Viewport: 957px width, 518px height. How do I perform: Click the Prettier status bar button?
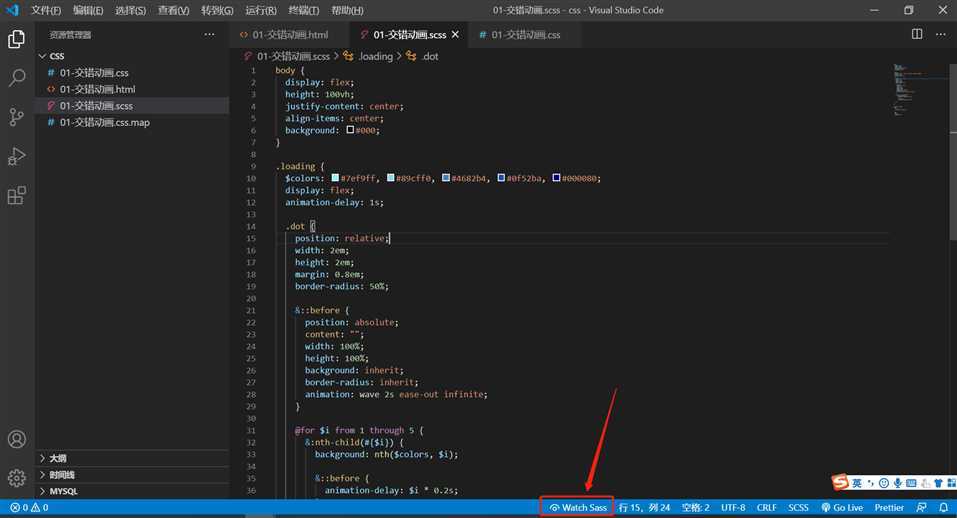tap(889, 508)
